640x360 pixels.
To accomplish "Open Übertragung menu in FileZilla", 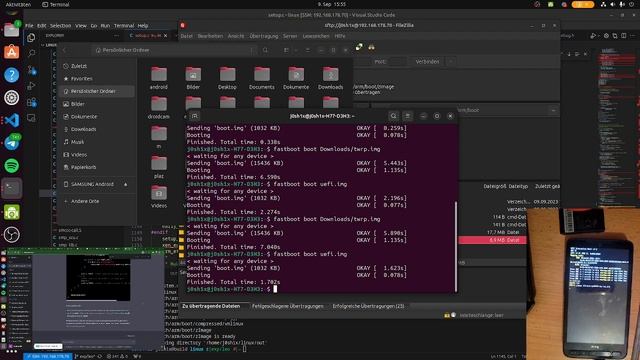I will point(264,36).
